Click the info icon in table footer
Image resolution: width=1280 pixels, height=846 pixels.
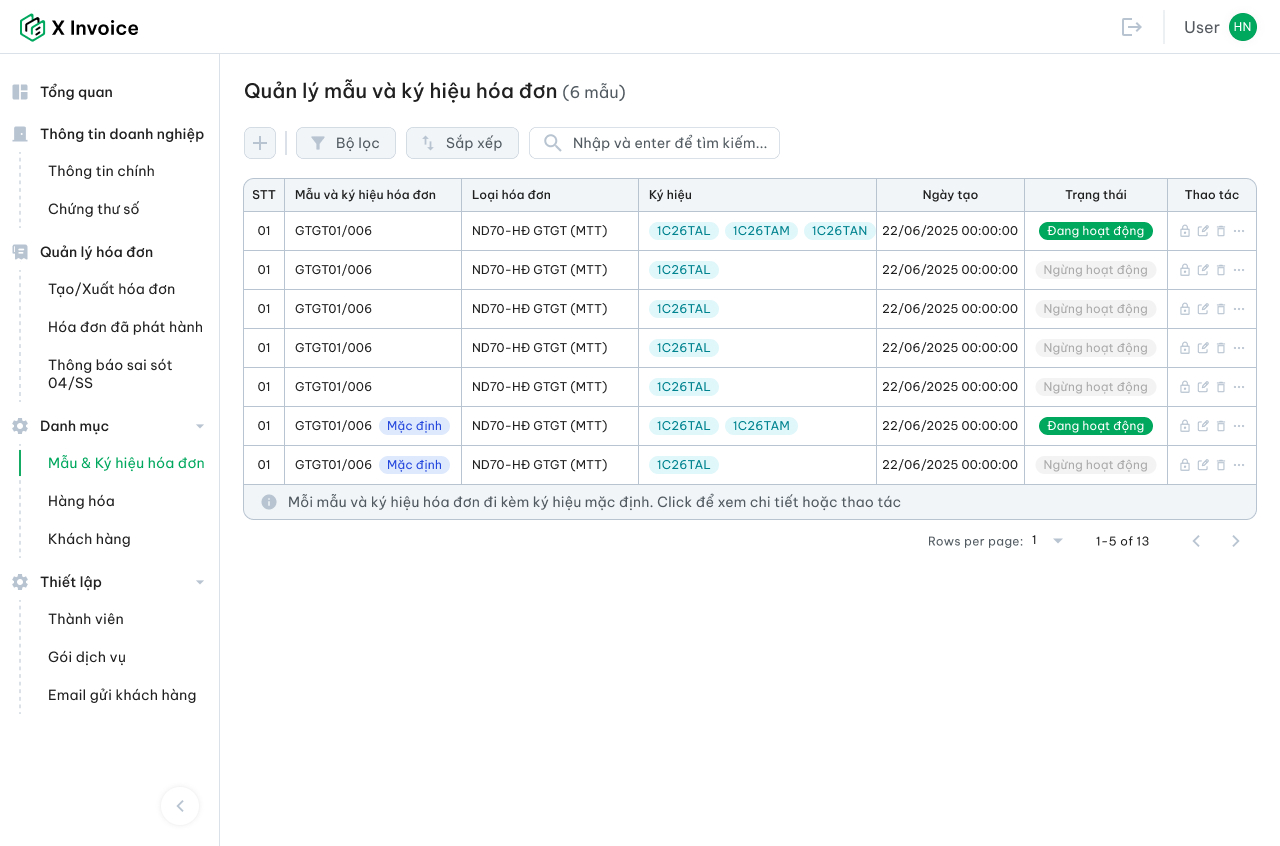tap(269, 502)
